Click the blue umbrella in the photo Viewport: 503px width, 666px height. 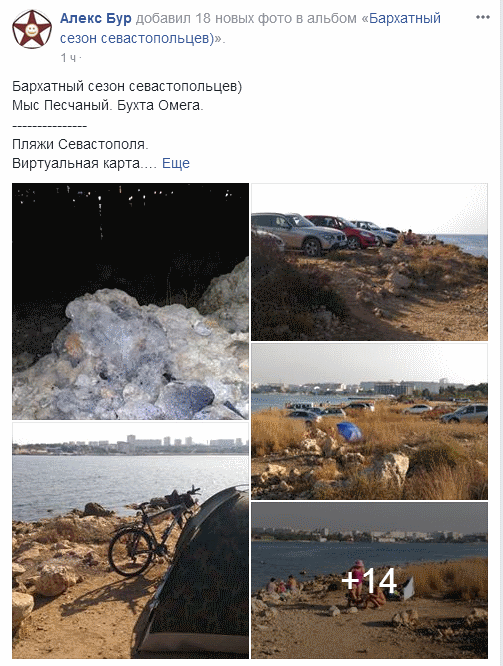pos(349,431)
